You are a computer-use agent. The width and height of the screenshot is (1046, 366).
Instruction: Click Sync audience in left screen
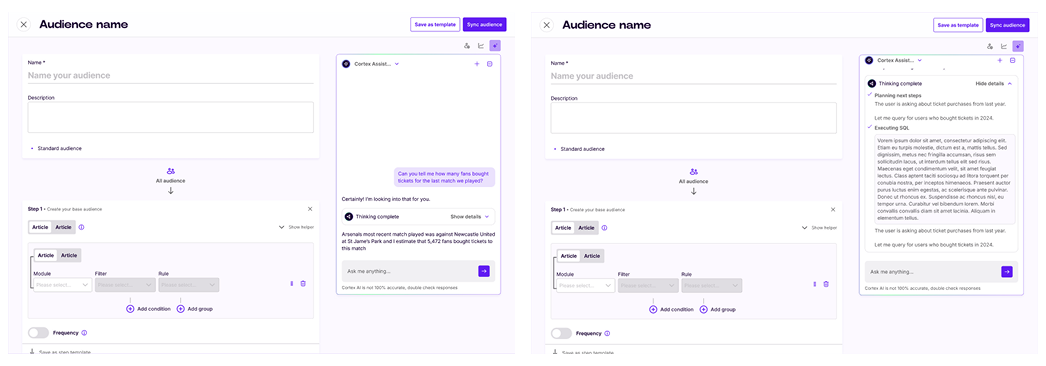[x=485, y=25]
